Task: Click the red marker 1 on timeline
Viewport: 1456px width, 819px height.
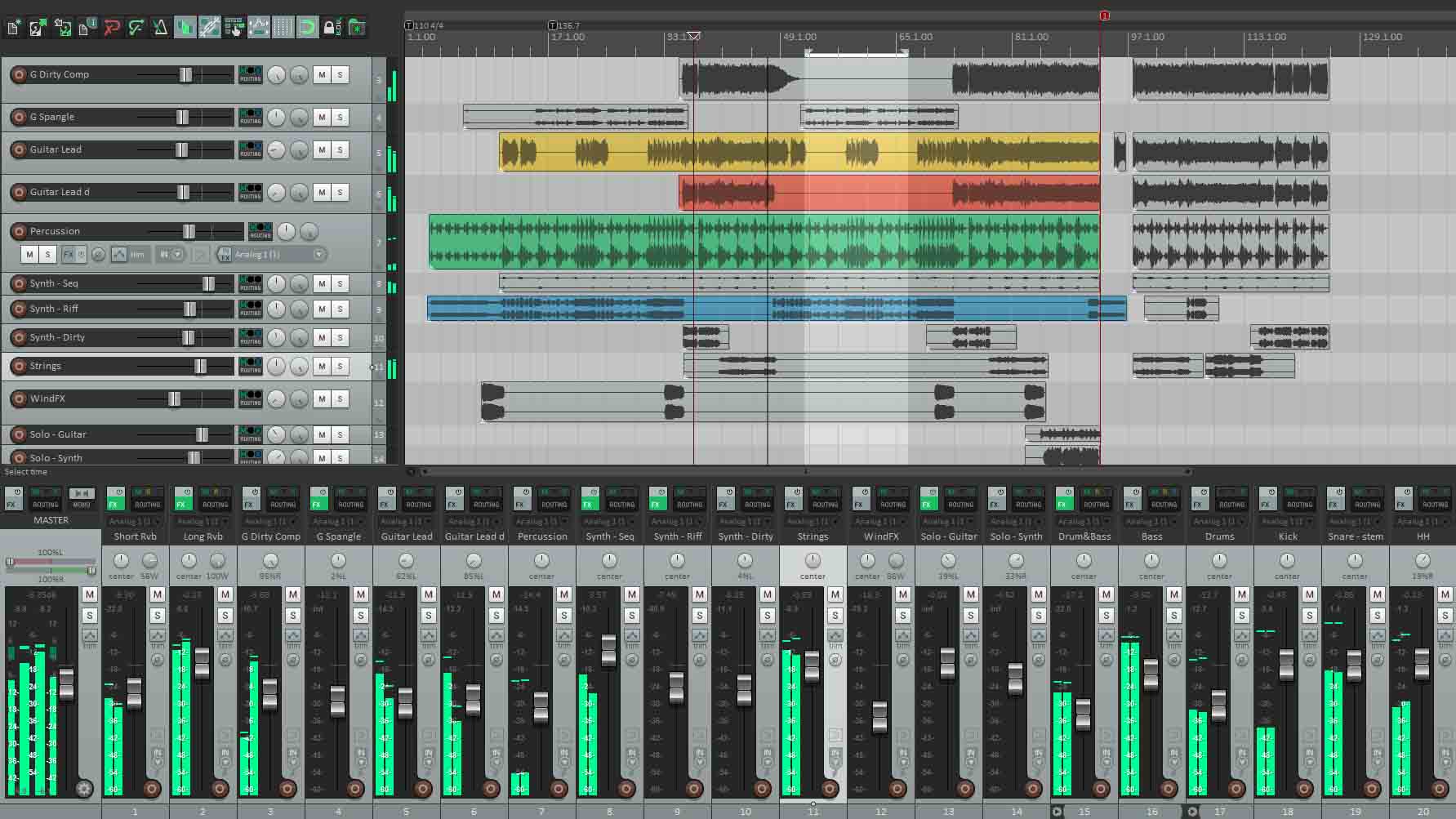Action: [1104, 16]
